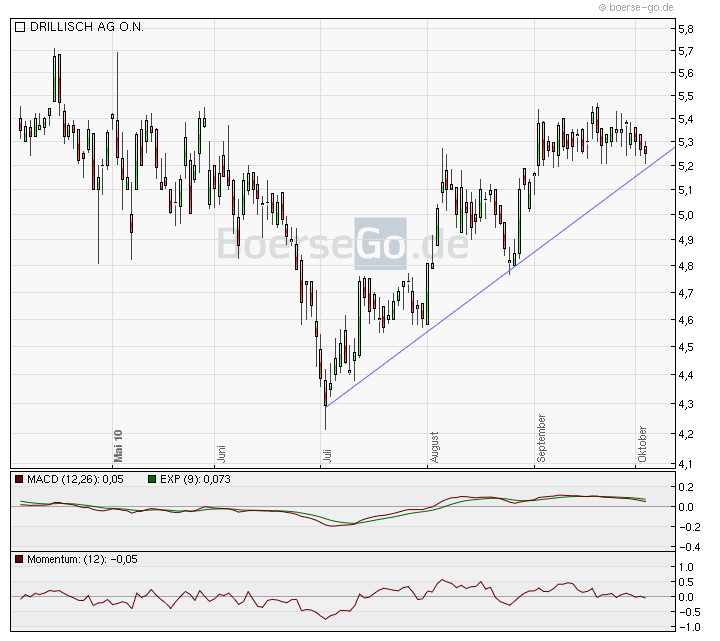Click the Momentum (12) red legend swatch
The height and width of the screenshot is (641, 720).
19,559
